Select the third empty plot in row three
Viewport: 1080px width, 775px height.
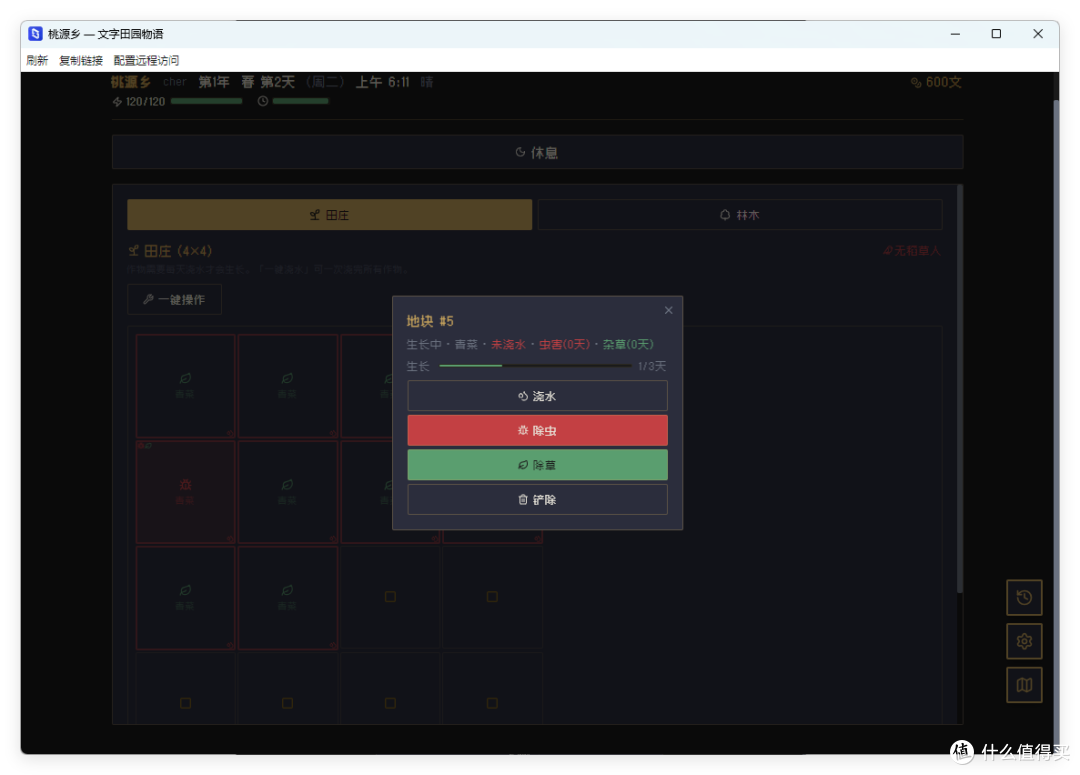tap(390, 598)
